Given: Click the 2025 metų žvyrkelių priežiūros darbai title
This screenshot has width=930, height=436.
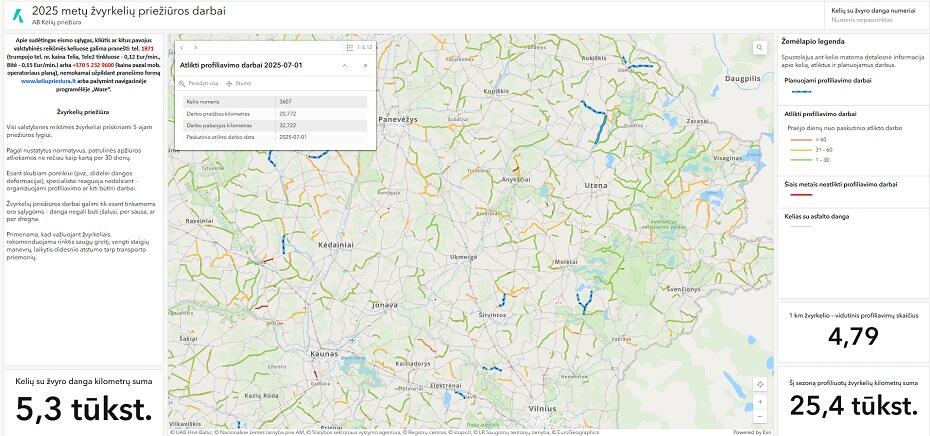Looking at the screenshot, I should (129, 11).
